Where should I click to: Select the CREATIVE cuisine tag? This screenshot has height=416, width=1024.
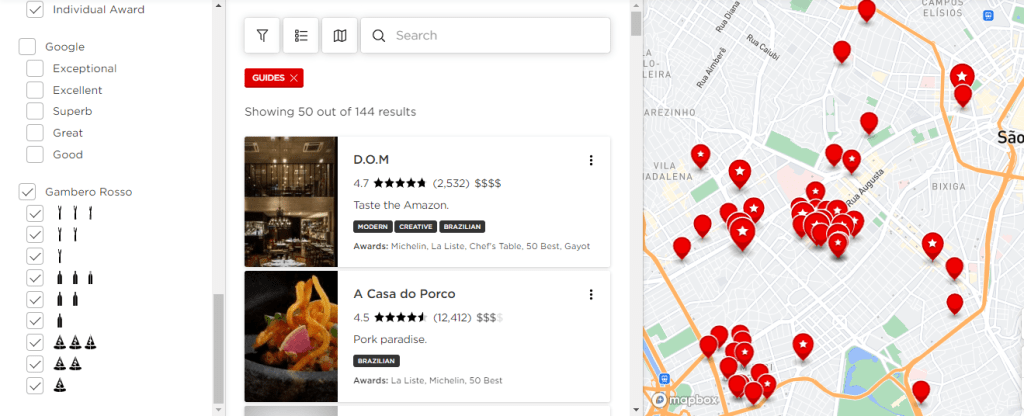tap(416, 227)
